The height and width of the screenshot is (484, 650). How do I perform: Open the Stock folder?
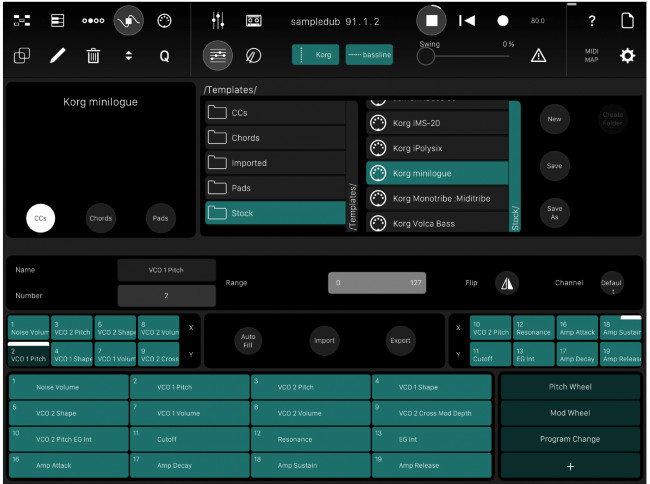(275, 213)
